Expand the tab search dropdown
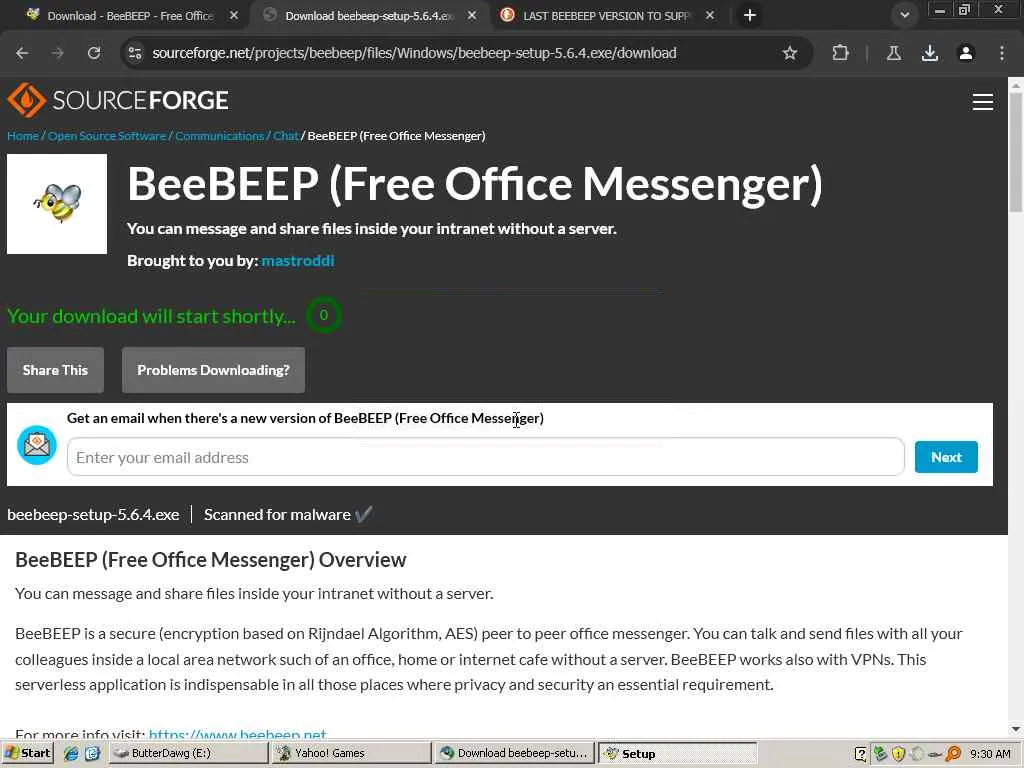1024x768 pixels. tap(904, 15)
